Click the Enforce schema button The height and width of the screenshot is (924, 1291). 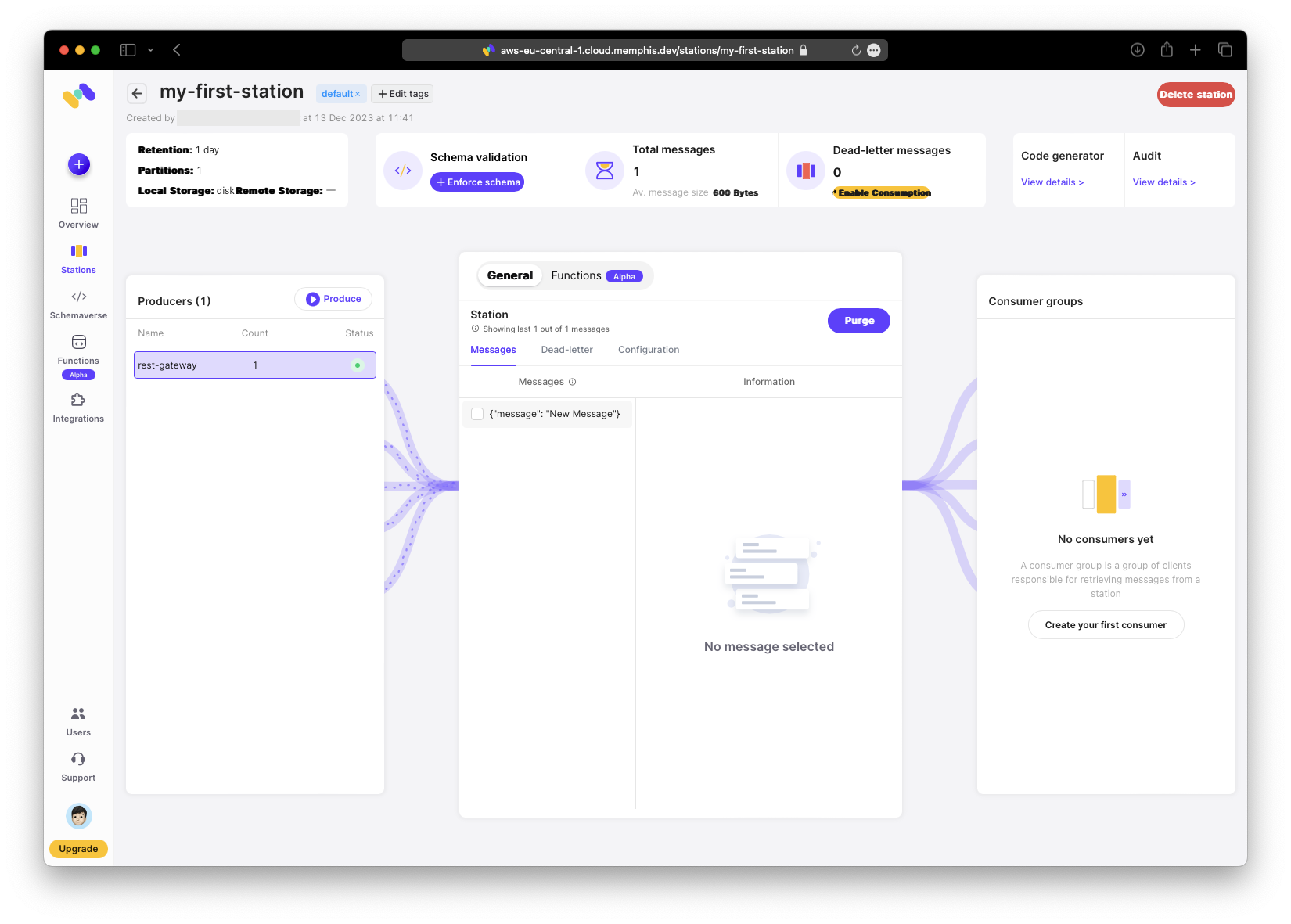tap(477, 182)
